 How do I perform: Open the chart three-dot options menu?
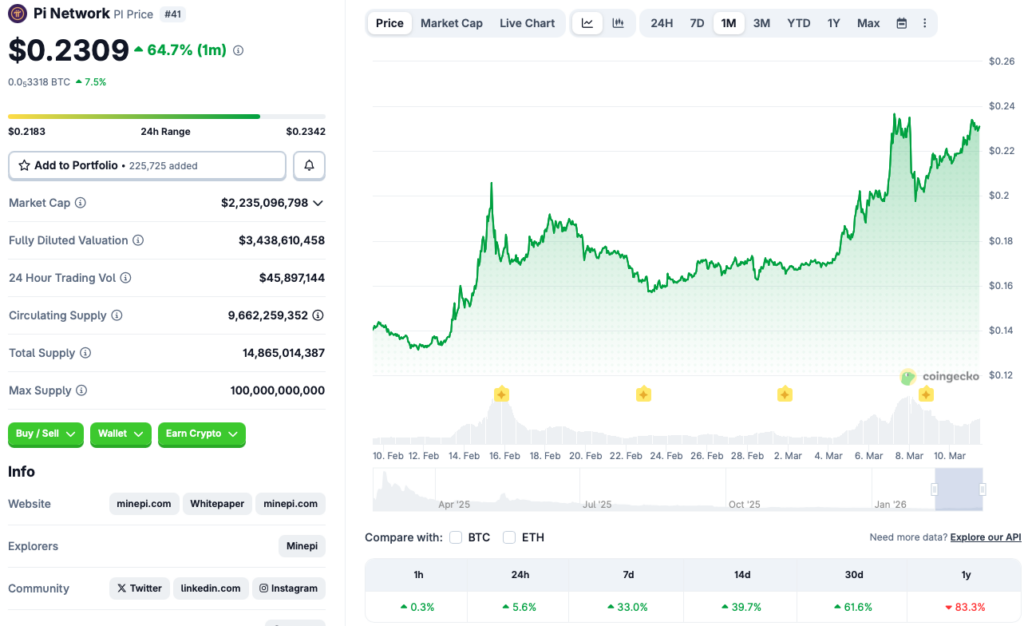[x=923, y=22]
